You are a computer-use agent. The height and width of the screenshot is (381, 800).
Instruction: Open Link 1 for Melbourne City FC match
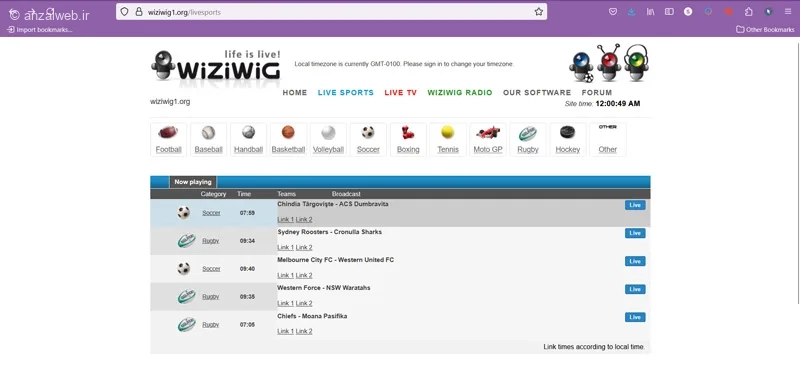(x=285, y=275)
